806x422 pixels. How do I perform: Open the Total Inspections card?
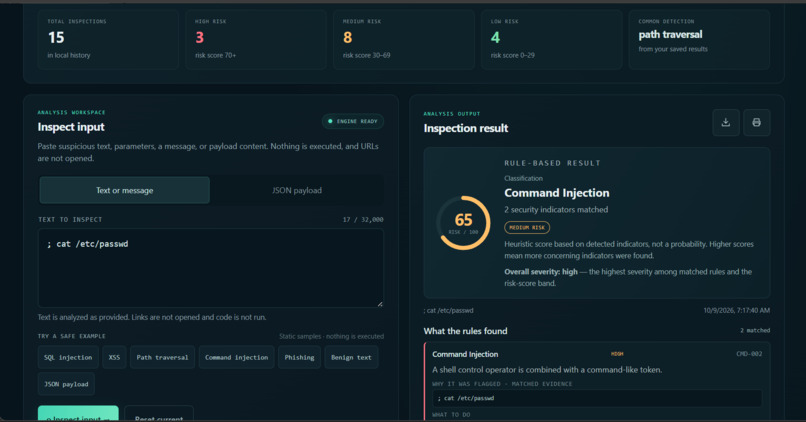[108, 39]
